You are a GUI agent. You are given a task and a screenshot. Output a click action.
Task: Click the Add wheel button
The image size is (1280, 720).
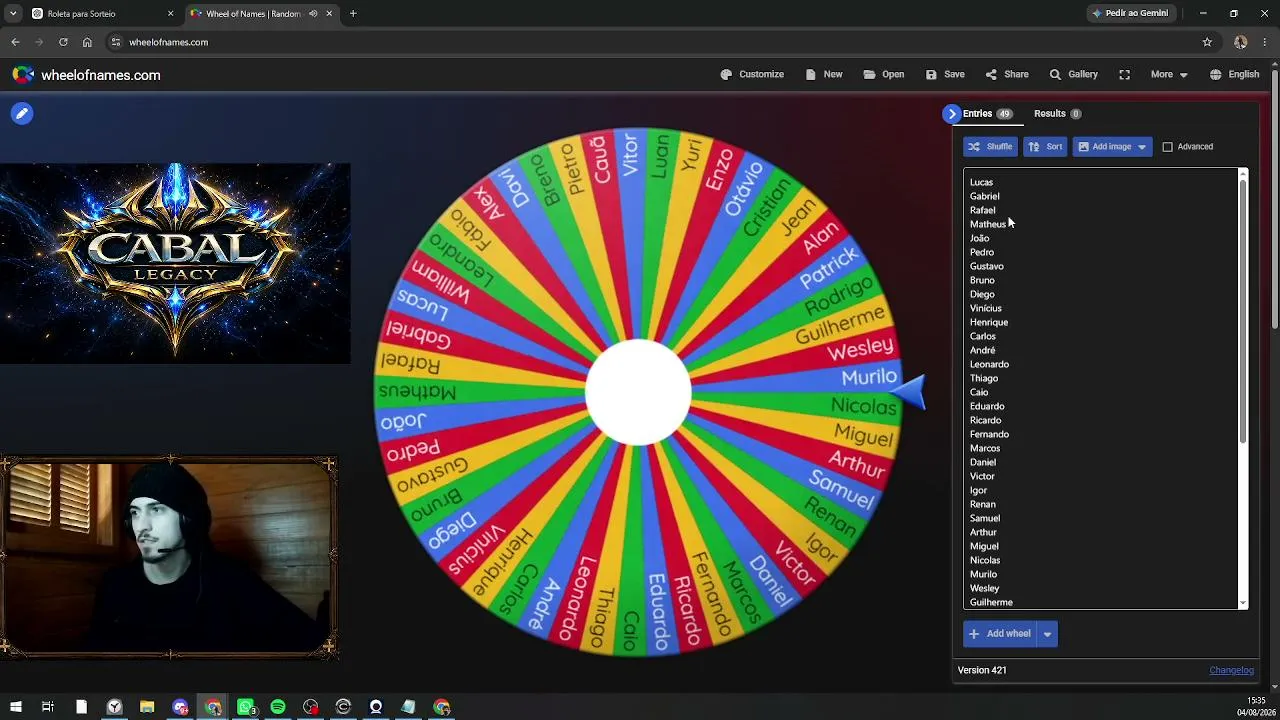coord(1000,634)
